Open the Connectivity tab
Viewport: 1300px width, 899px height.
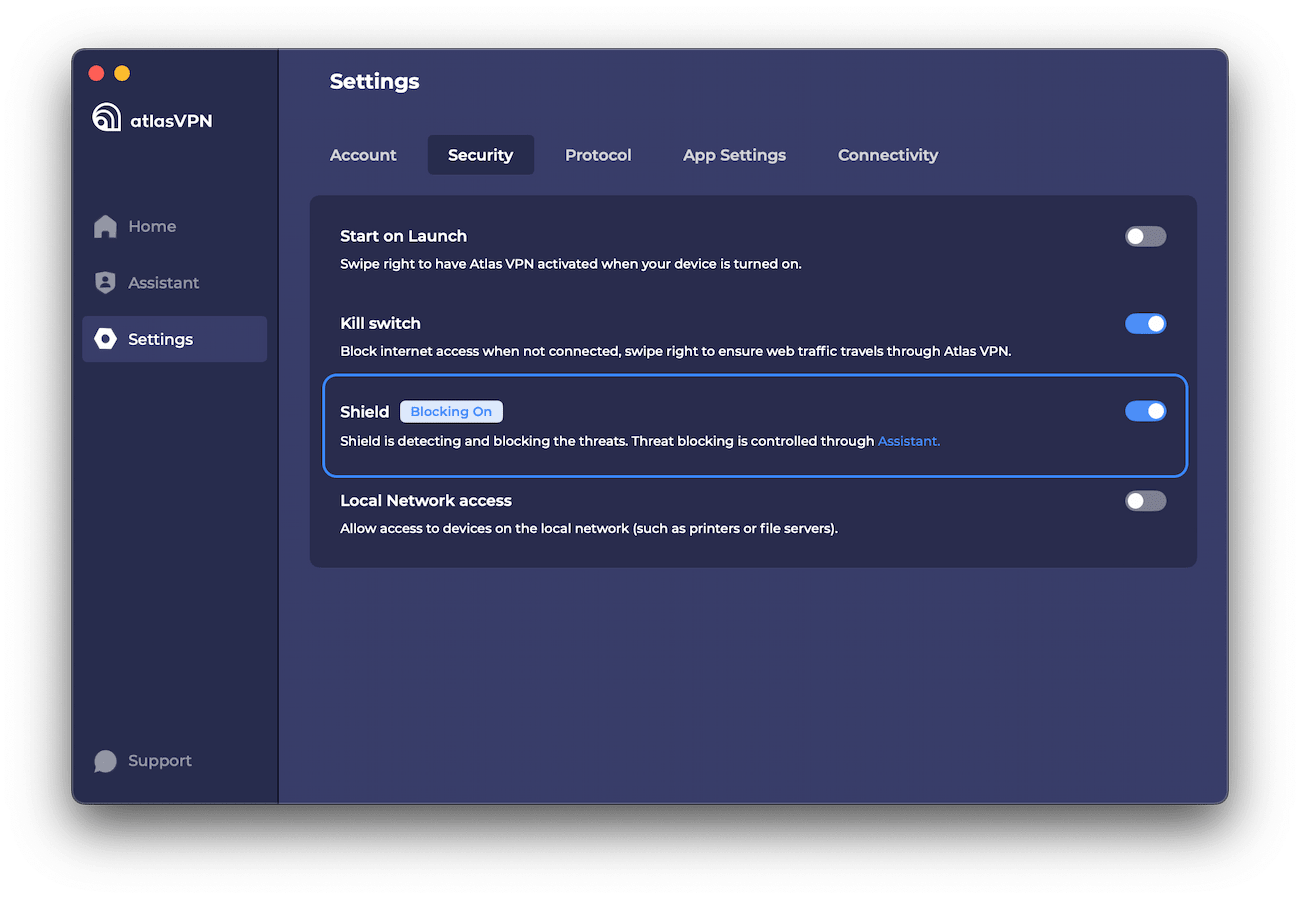(888, 155)
